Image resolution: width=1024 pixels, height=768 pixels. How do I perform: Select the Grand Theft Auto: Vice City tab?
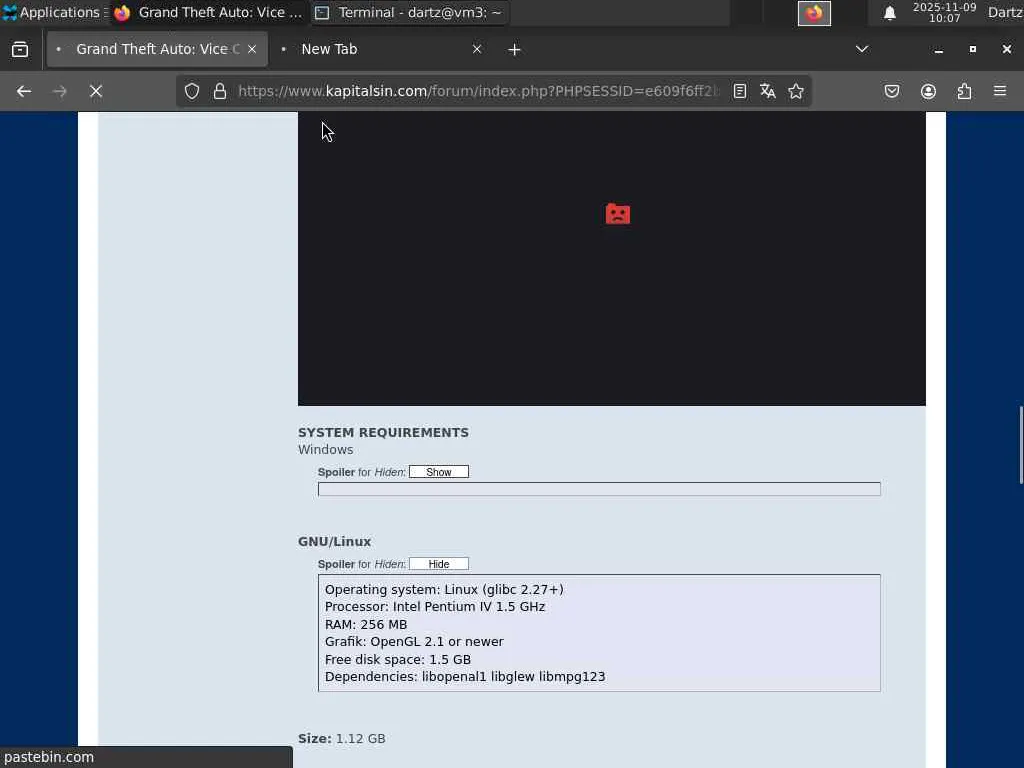tap(157, 50)
